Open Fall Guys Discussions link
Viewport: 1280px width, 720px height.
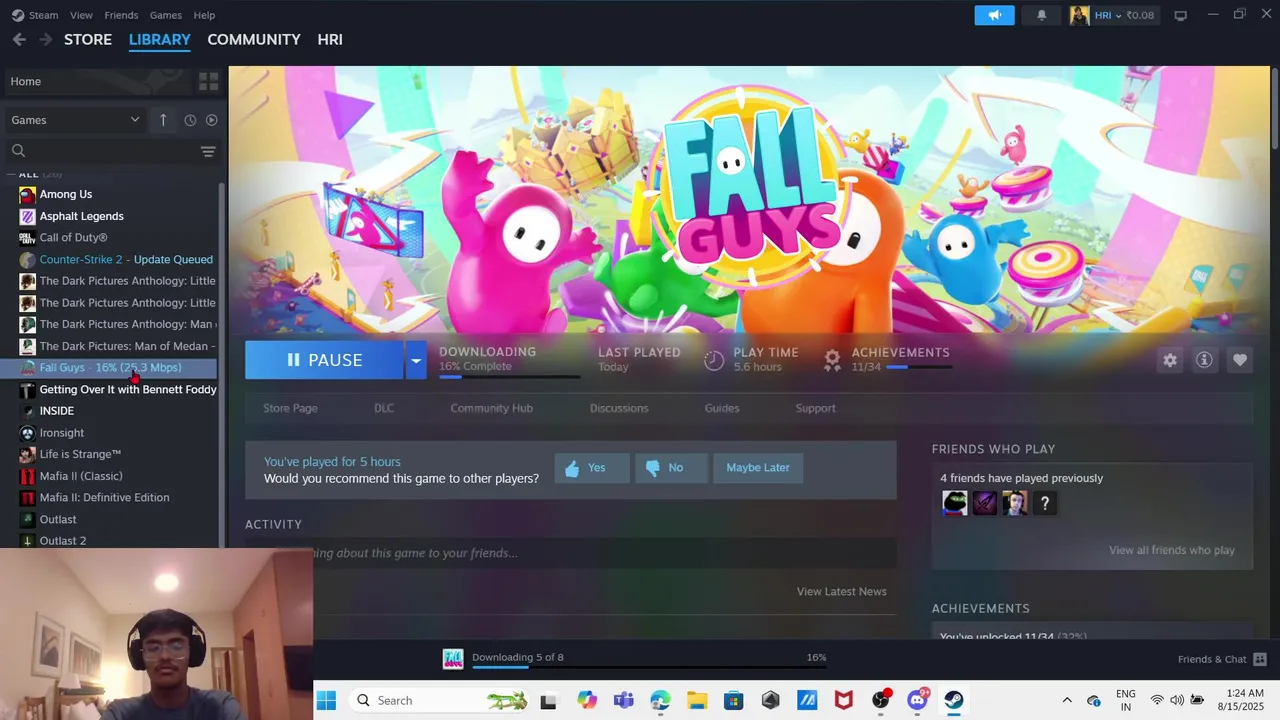point(619,408)
